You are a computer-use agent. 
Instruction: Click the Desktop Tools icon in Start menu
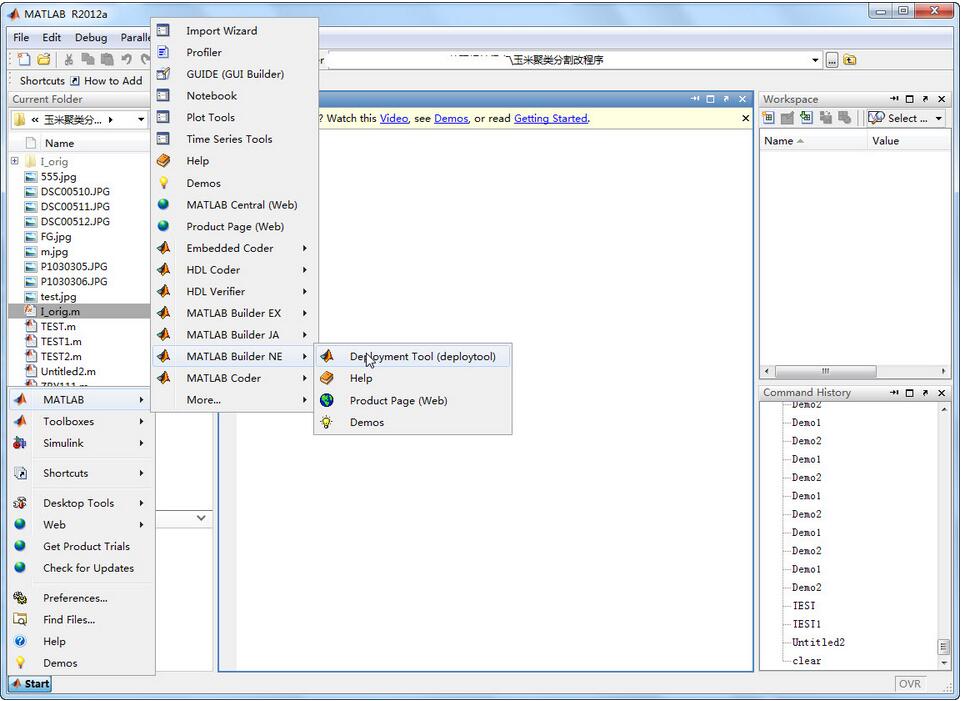coord(20,502)
